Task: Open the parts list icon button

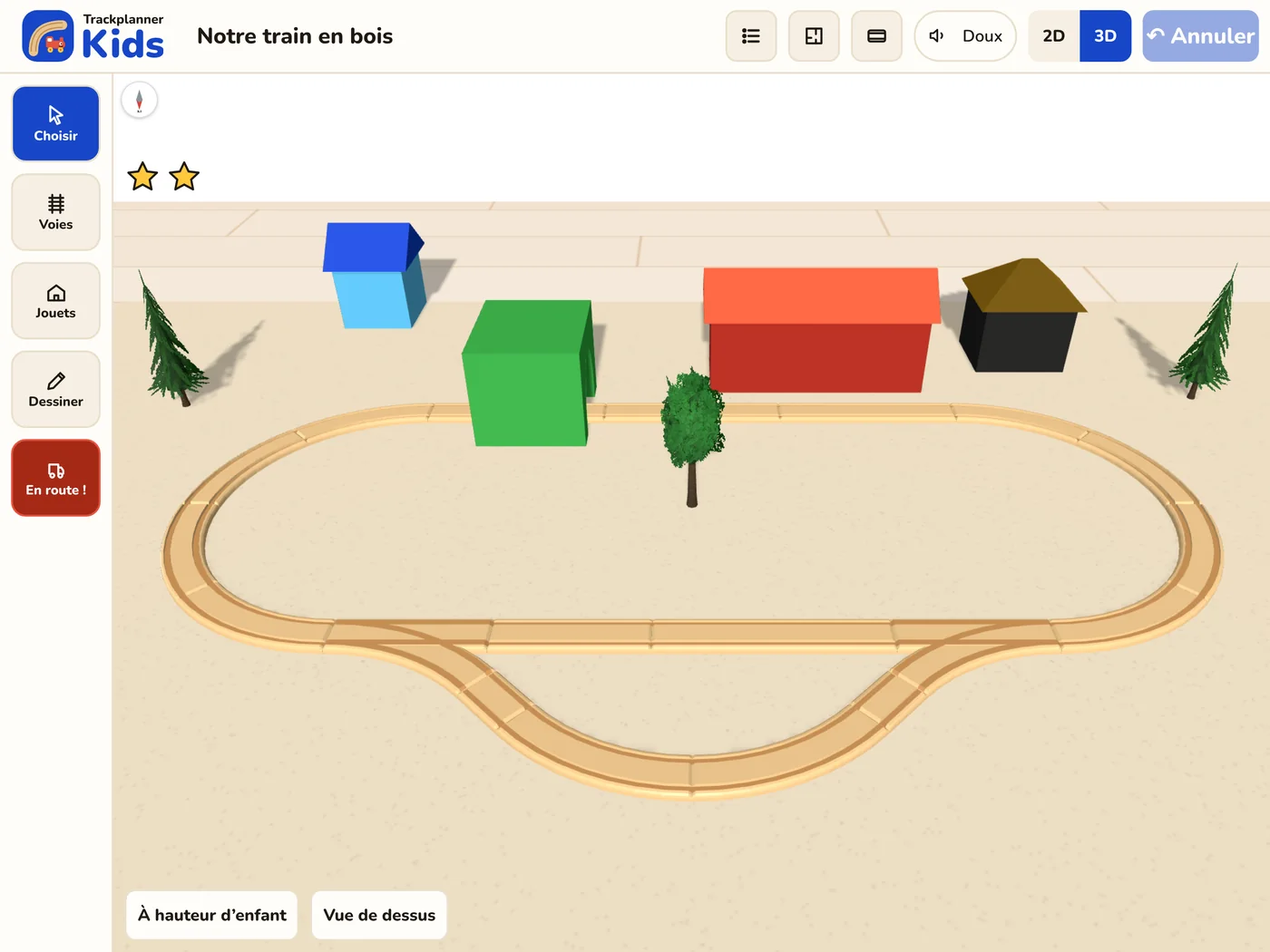Action: (751, 36)
